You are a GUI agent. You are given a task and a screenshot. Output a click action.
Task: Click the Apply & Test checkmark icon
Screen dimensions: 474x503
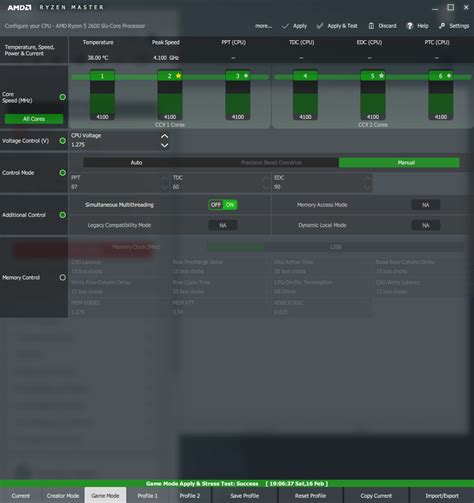click(320, 26)
